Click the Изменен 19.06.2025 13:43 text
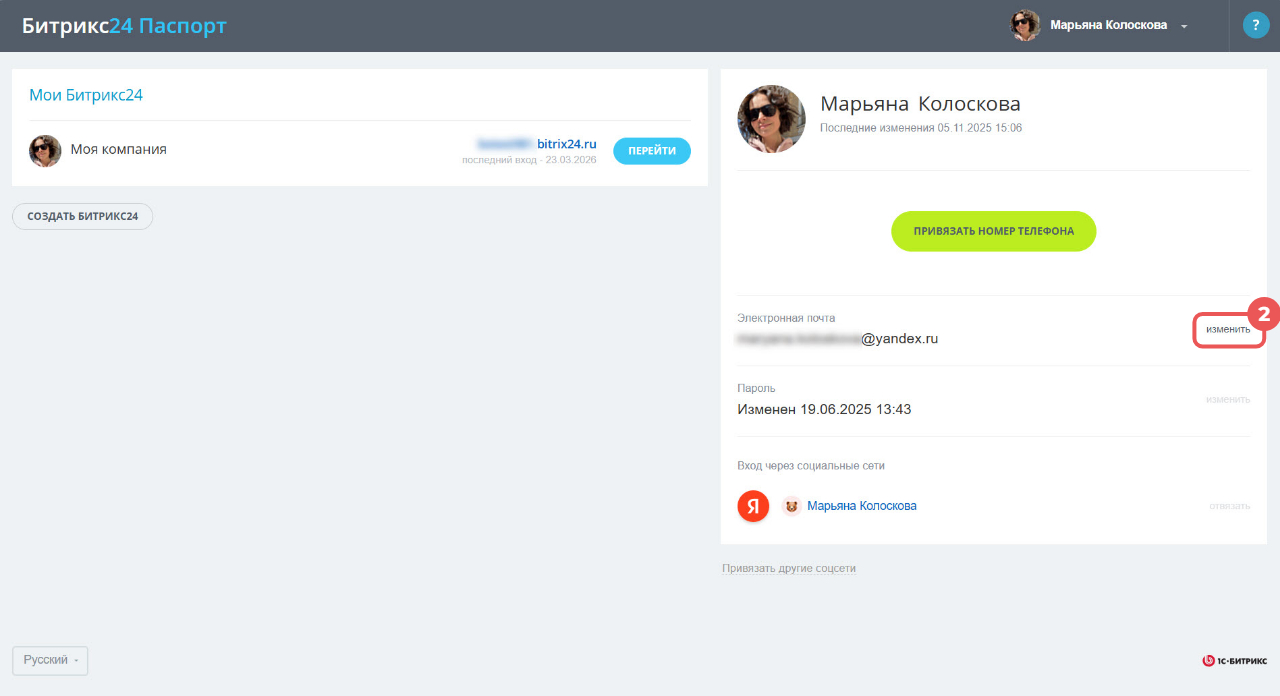 coord(824,409)
